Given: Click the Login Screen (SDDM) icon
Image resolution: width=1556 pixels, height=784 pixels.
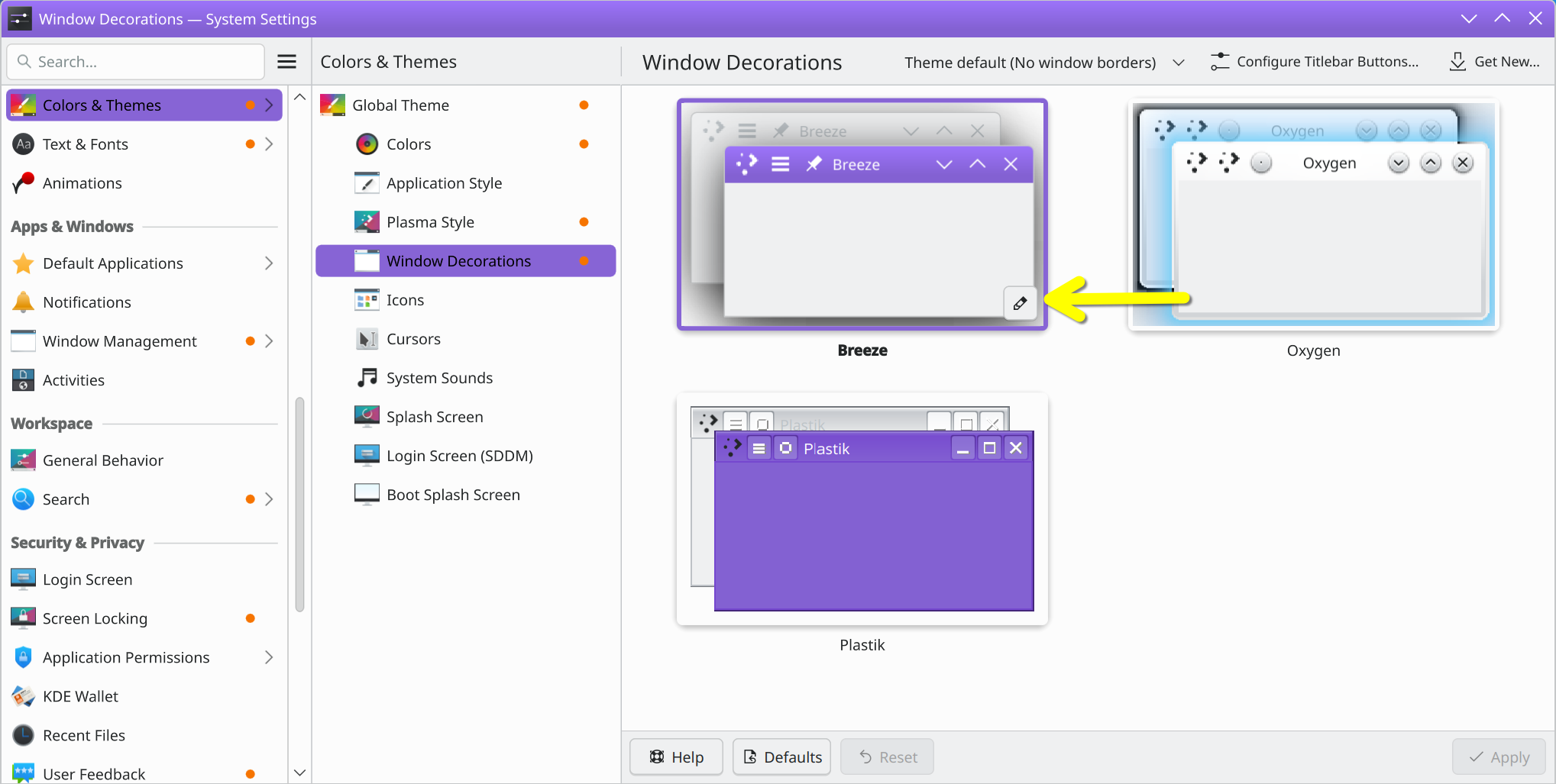Looking at the screenshot, I should [367, 456].
